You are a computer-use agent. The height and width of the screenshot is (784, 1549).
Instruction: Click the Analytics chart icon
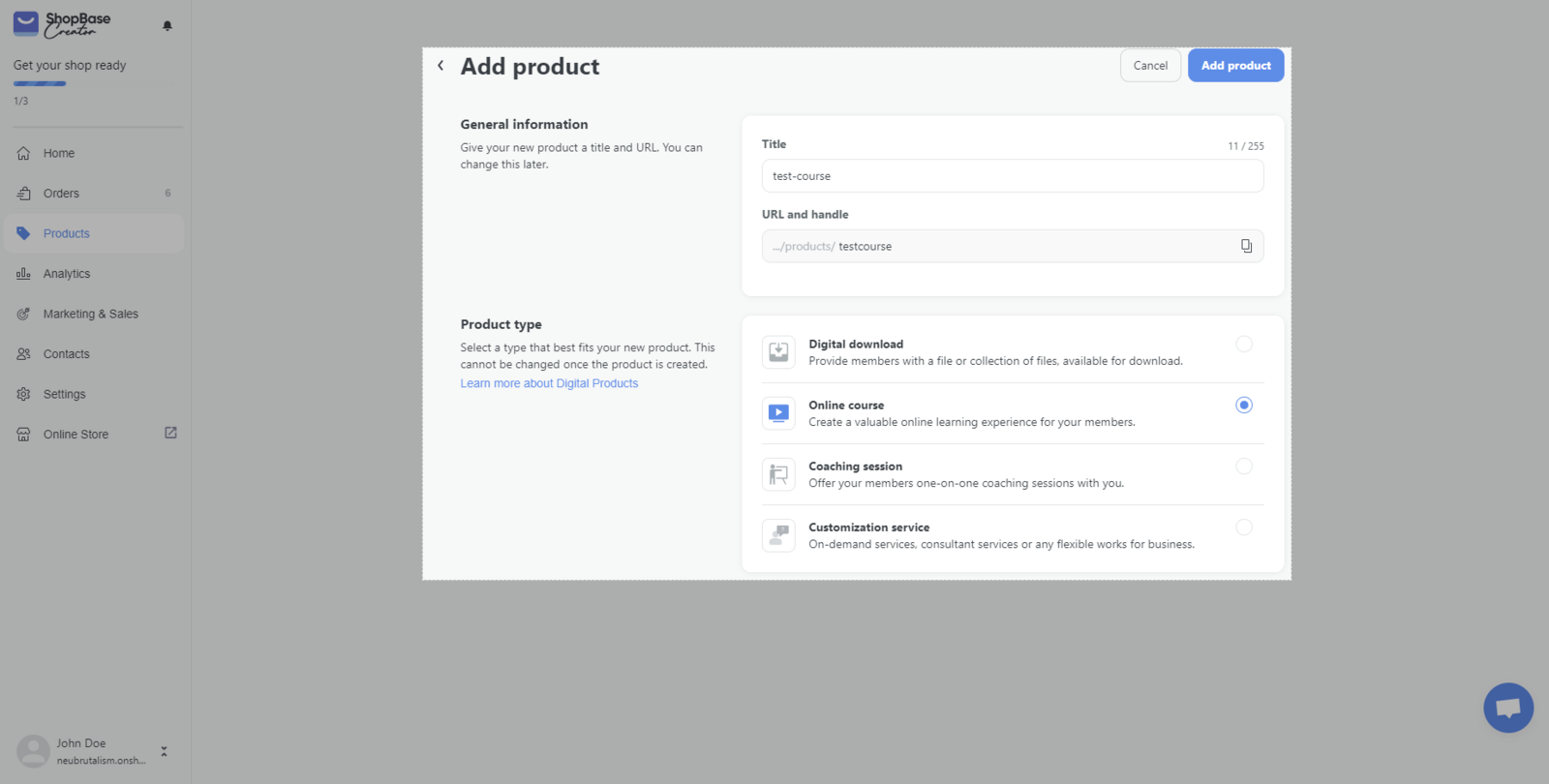pyautogui.click(x=23, y=274)
